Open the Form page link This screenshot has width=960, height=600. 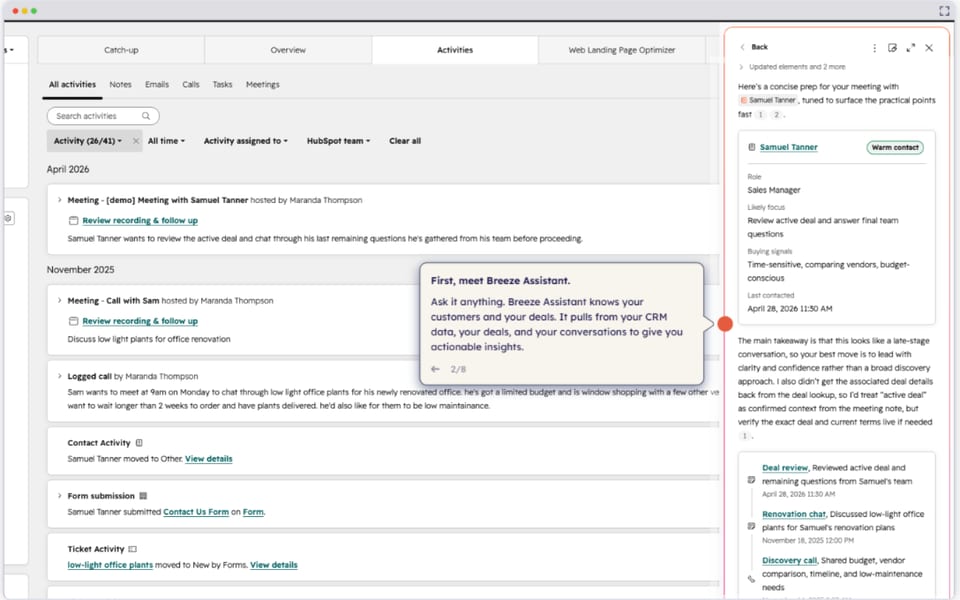253,512
